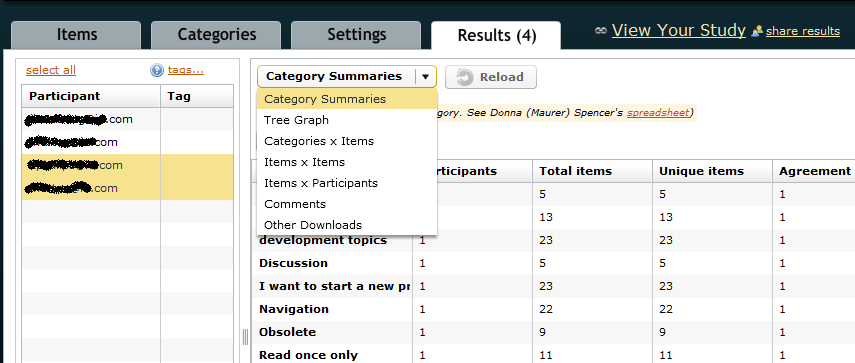The height and width of the screenshot is (363, 855).
Task: Click the fourth highlighted participant row
Action: [x=128, y=188]
